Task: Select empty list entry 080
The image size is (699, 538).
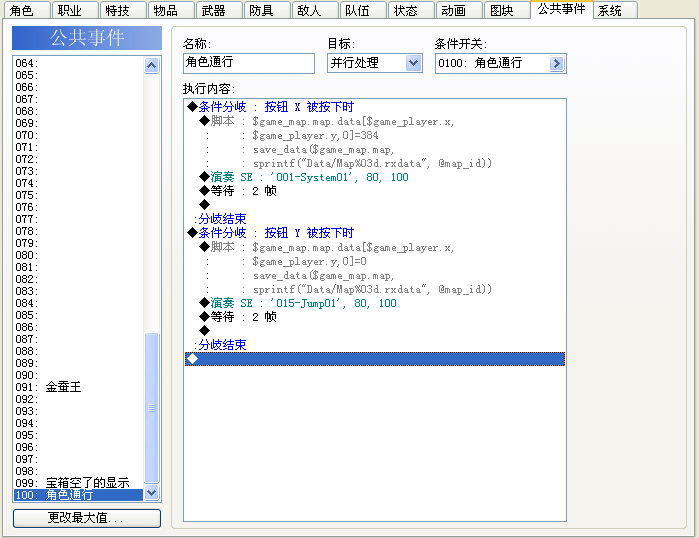Action: [78, 255]
